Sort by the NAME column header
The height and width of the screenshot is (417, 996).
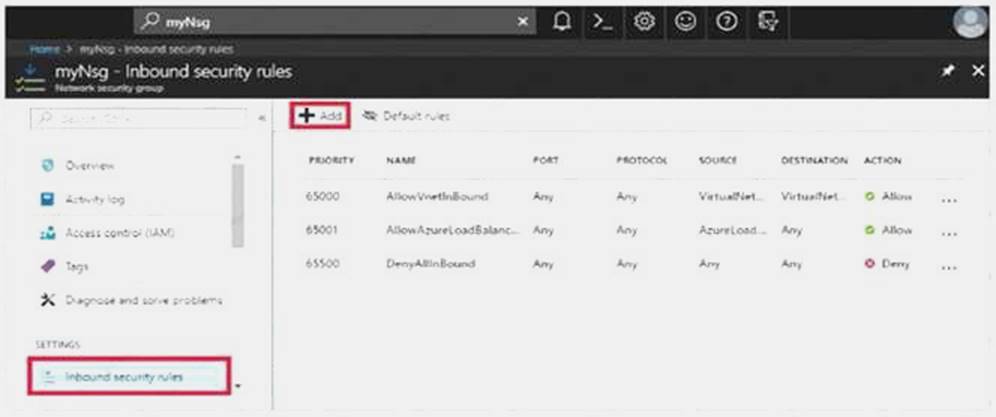tap(400, 161)
